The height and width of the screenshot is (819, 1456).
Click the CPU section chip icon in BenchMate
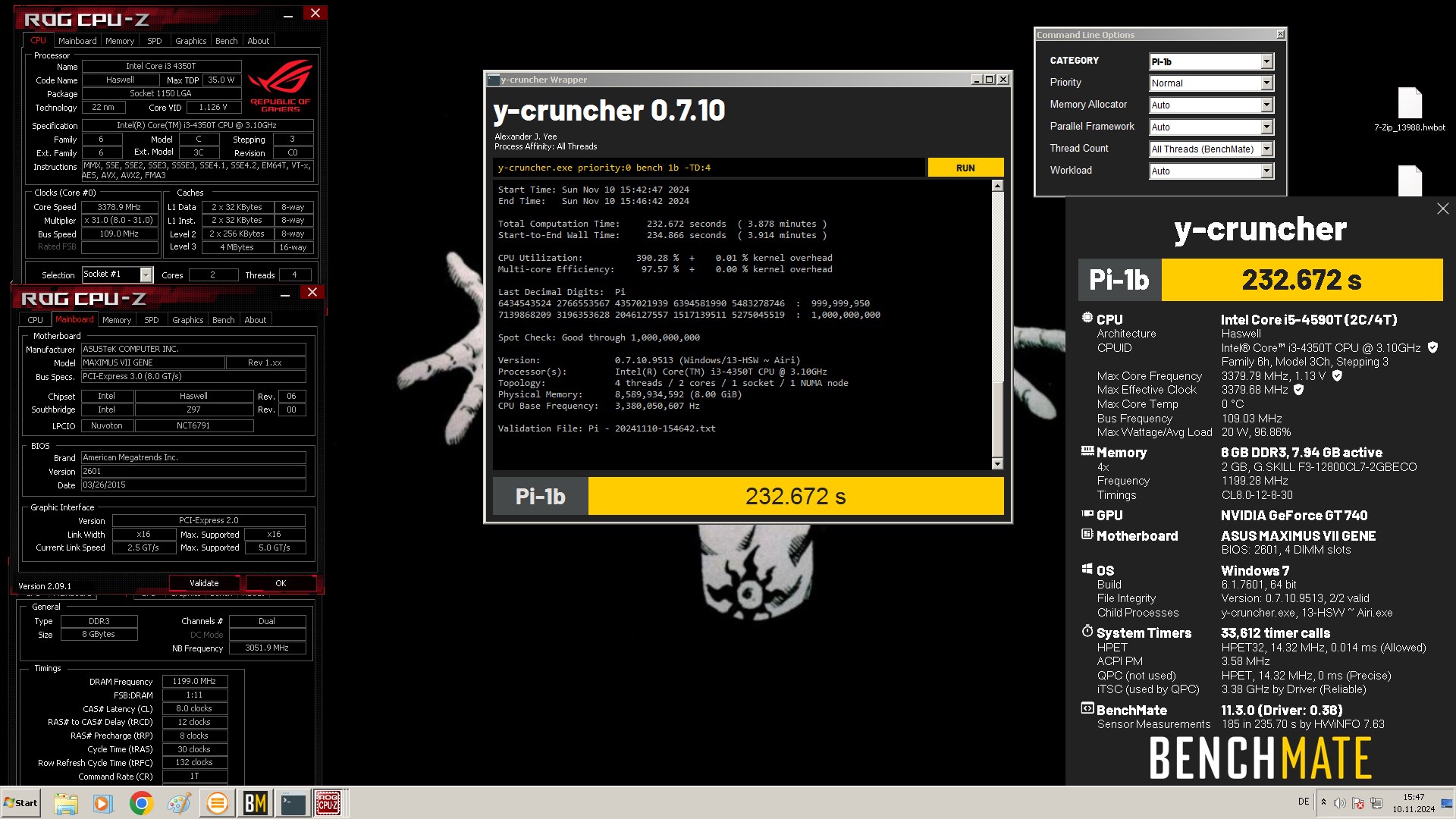click(1087, 318)
